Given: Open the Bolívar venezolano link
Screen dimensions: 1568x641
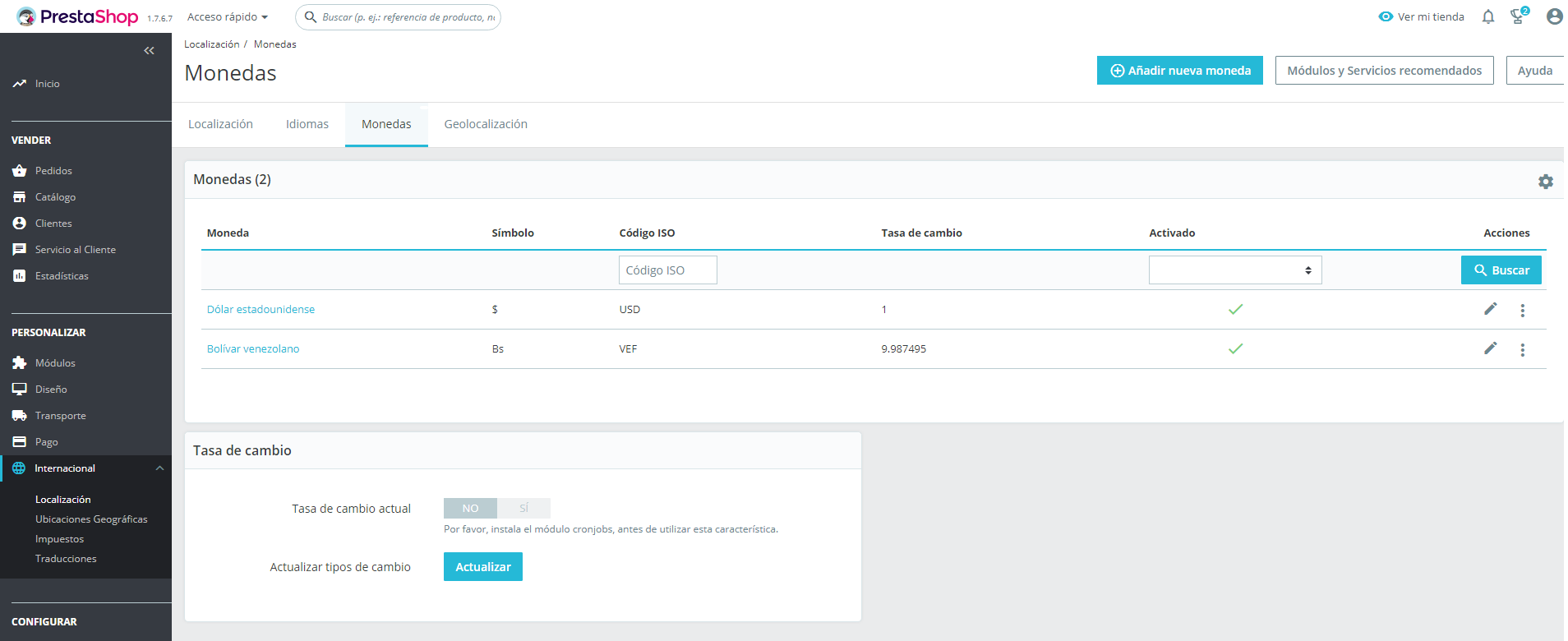Looking at the screenshot, I should click(253, 349).
